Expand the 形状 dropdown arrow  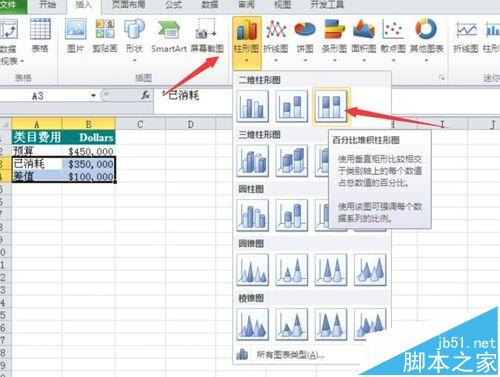pos(135,60)
